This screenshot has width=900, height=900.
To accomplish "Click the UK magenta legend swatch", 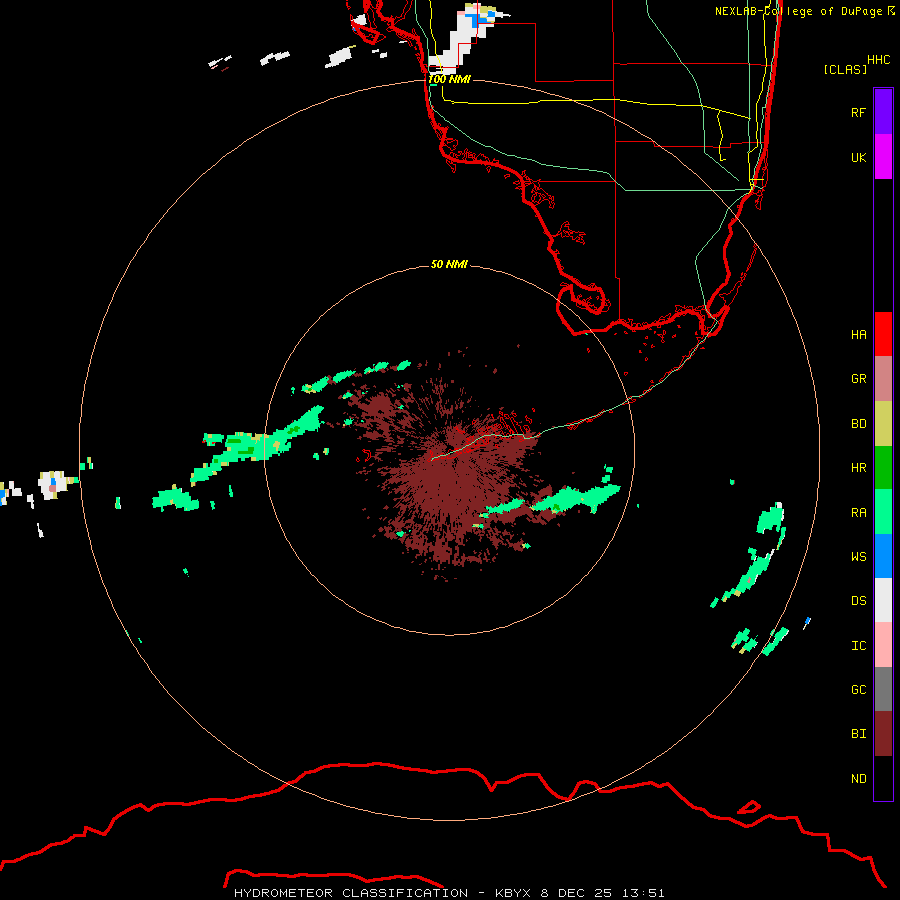I will [883, 157].
